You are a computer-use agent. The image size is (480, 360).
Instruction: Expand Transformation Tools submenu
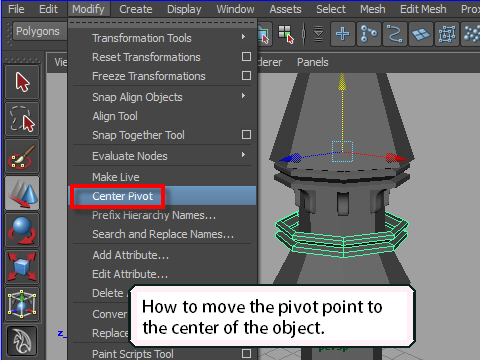click(244, 37)
